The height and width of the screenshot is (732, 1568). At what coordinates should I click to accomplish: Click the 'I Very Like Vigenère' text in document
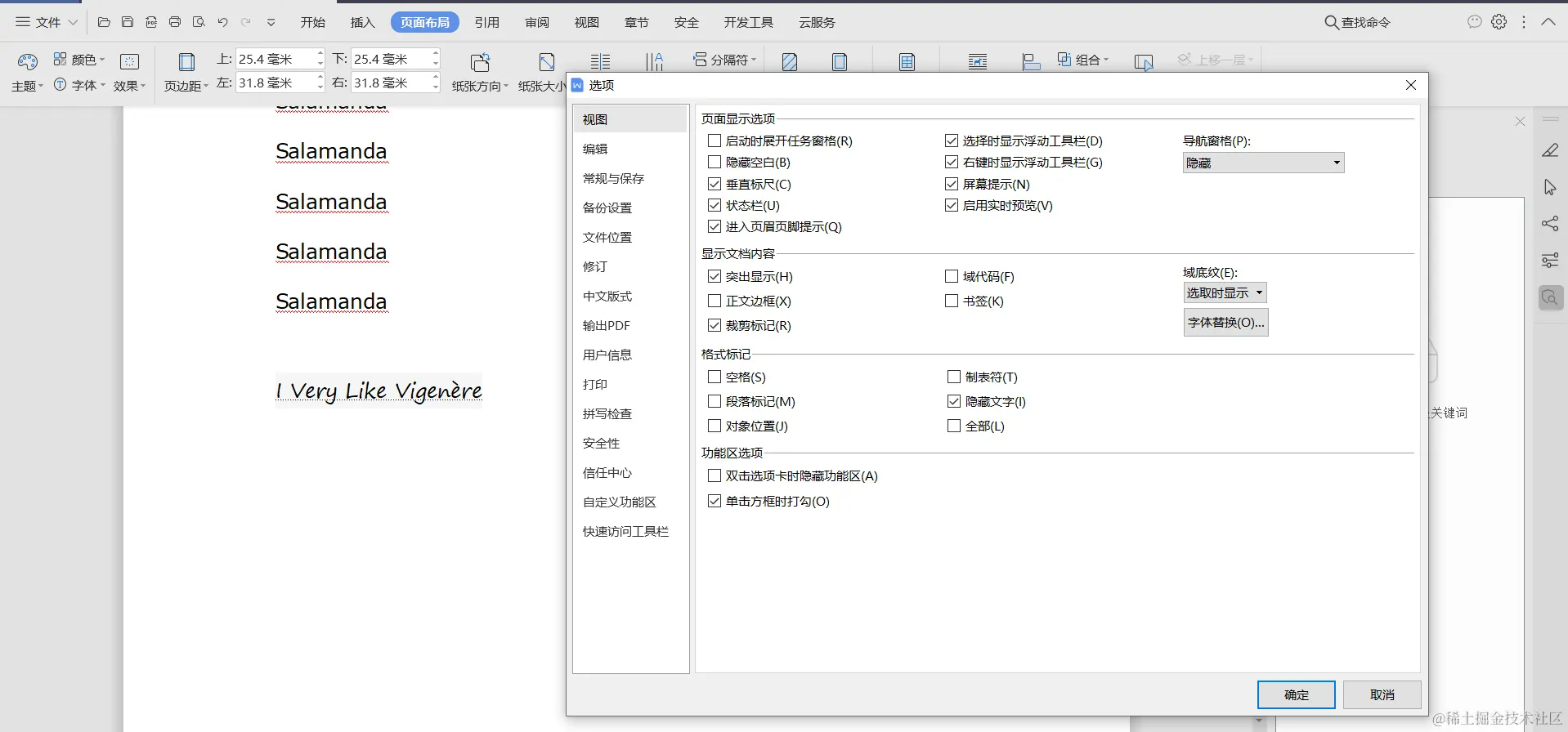coord(379,391)
